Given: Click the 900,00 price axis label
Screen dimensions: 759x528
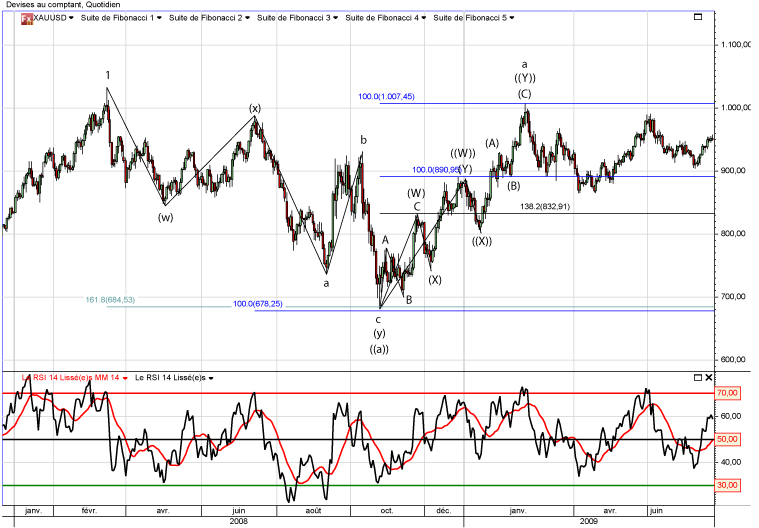Looking at the screenshot, I should 733,170.
